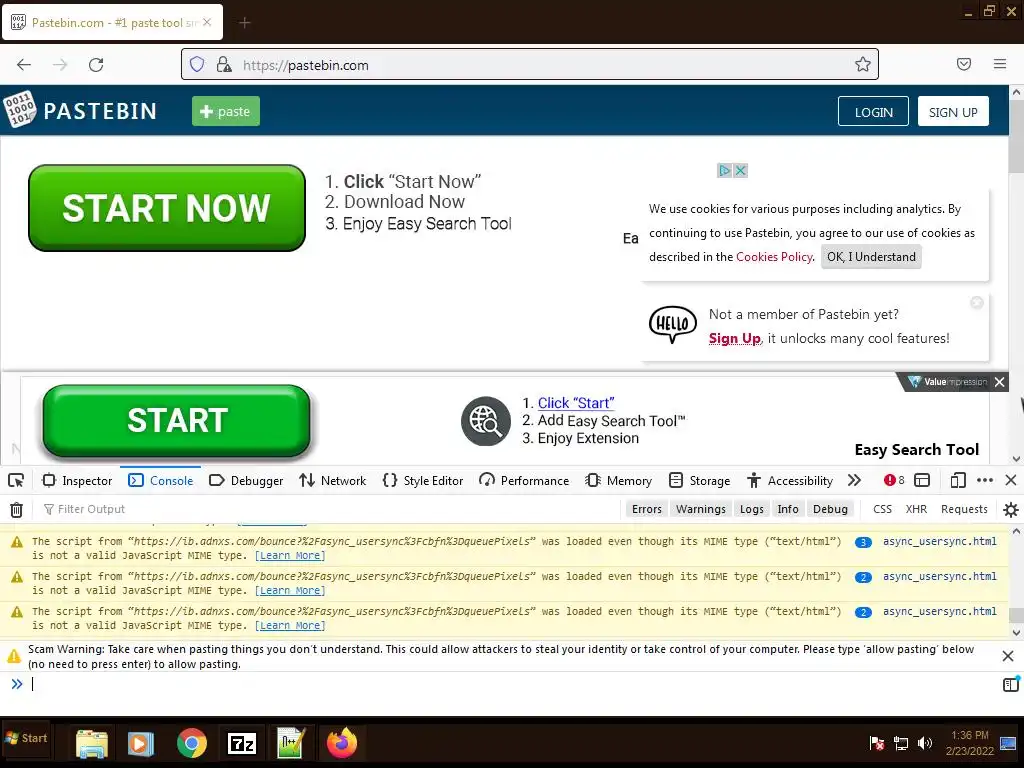Bookmark this page with the star icon
Viewport: 1024px width, 768px height.
click(863, 64)
